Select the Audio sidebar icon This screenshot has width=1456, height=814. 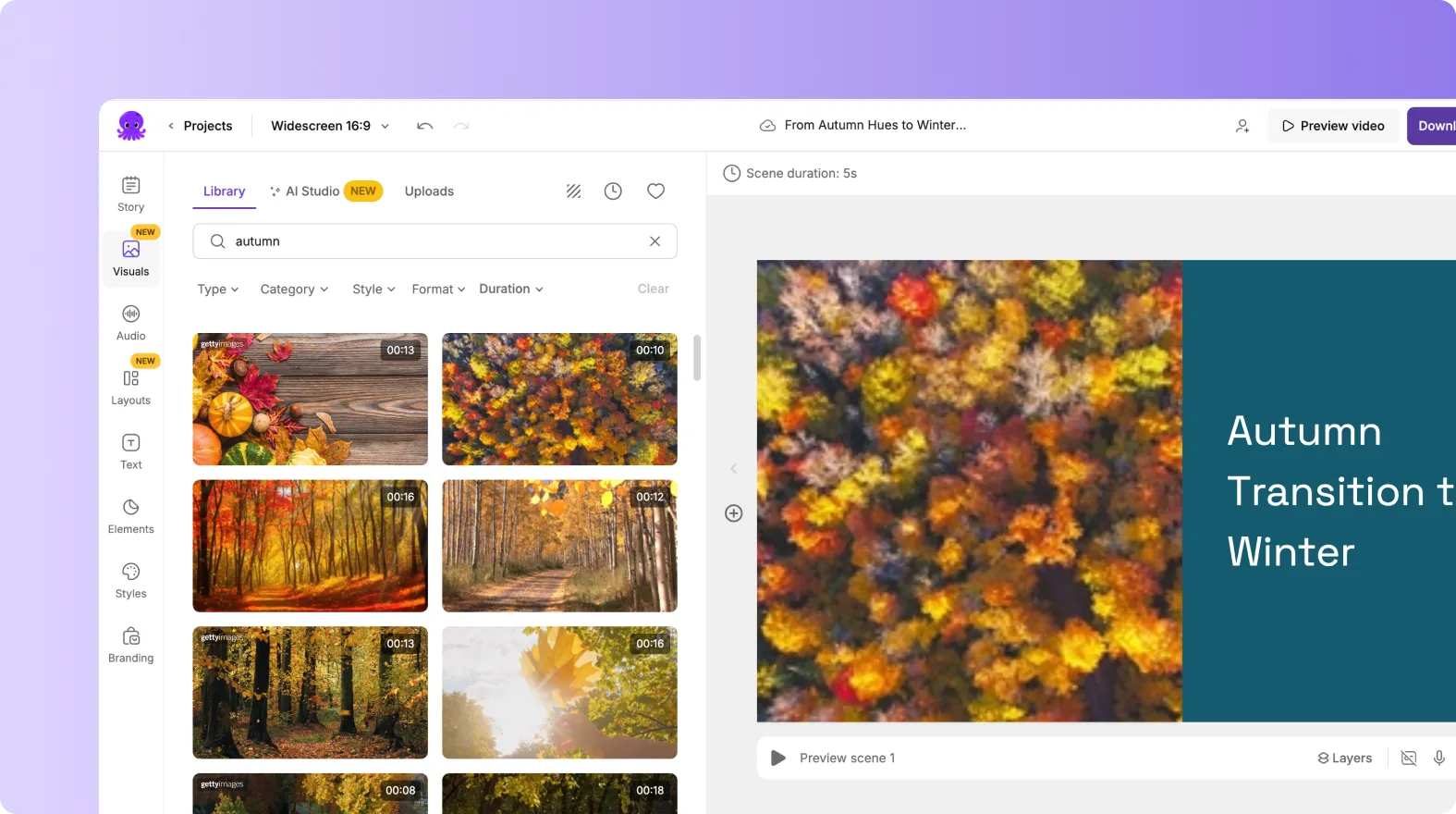point(130,322)
